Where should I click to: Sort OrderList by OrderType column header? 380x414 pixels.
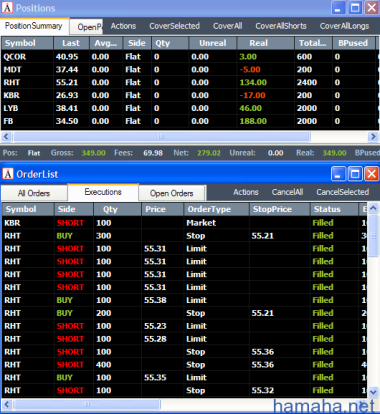pyautogui.click(x=216, y=209)
